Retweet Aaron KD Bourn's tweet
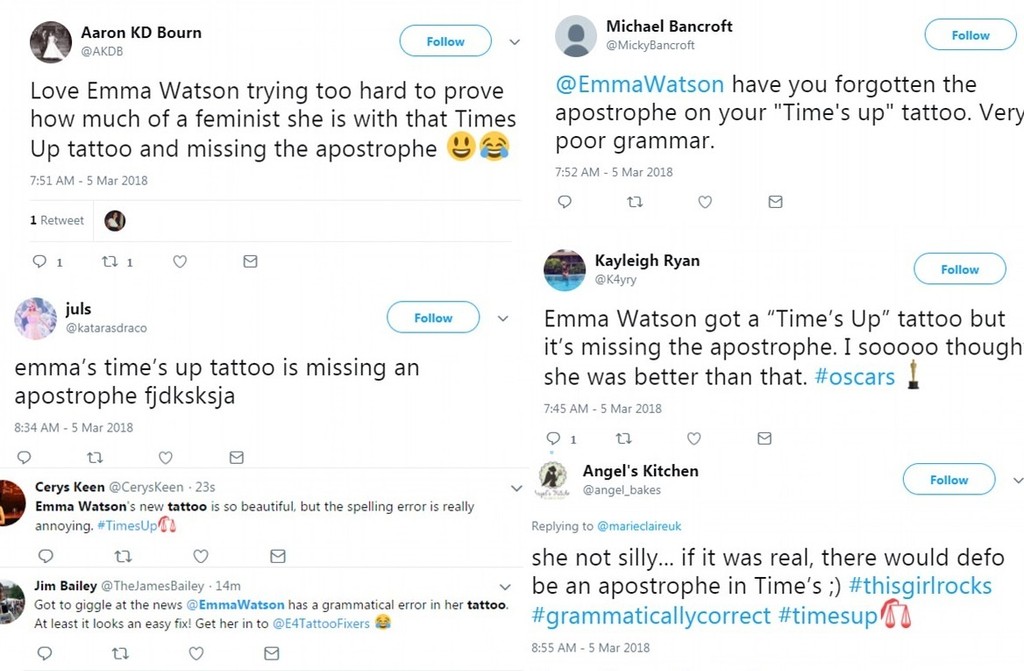 click(x=111, y=262)
